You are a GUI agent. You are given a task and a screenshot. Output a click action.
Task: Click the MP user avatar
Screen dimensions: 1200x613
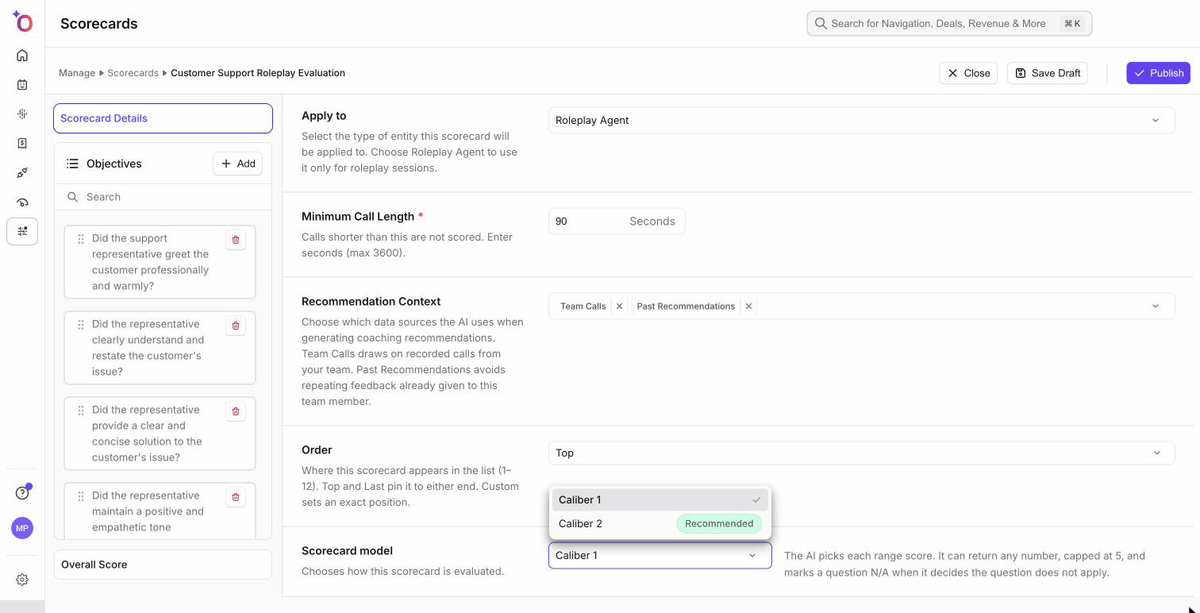[22, 528]
